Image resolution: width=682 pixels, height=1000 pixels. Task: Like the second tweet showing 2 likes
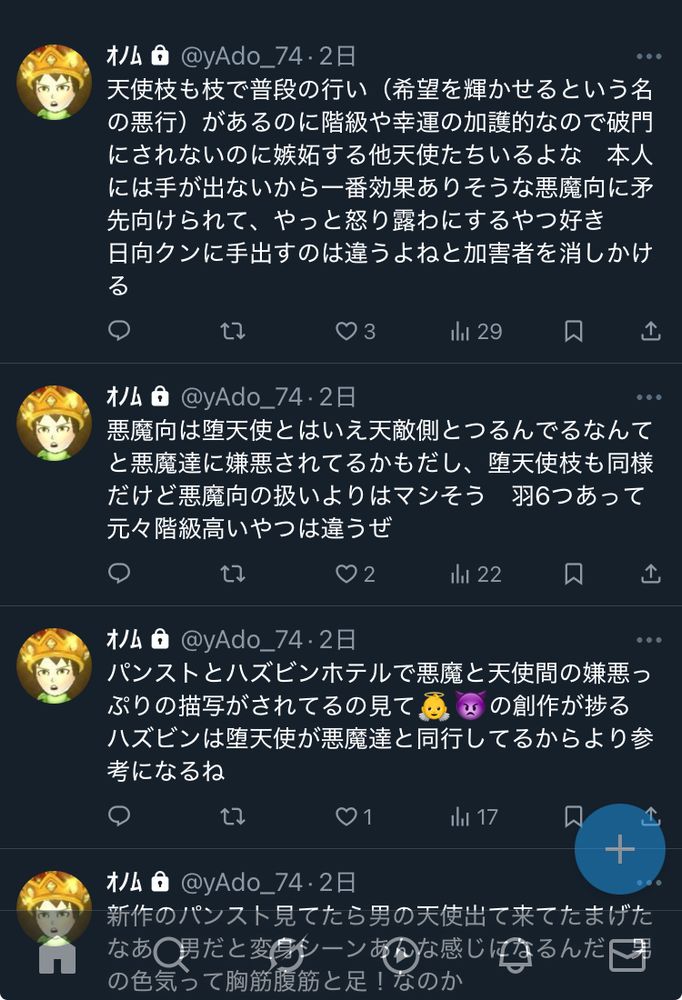click(x=355, y=574)
